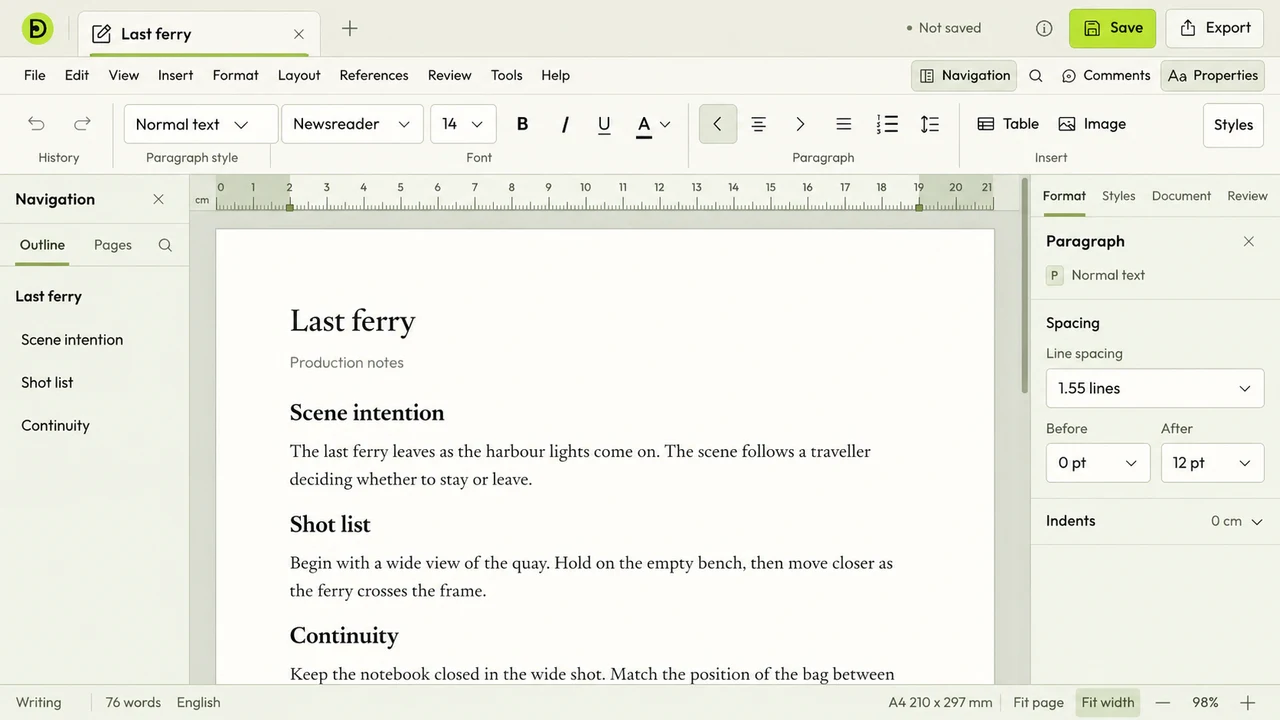
Task: Open the References menu
Action: pos(374,76)
